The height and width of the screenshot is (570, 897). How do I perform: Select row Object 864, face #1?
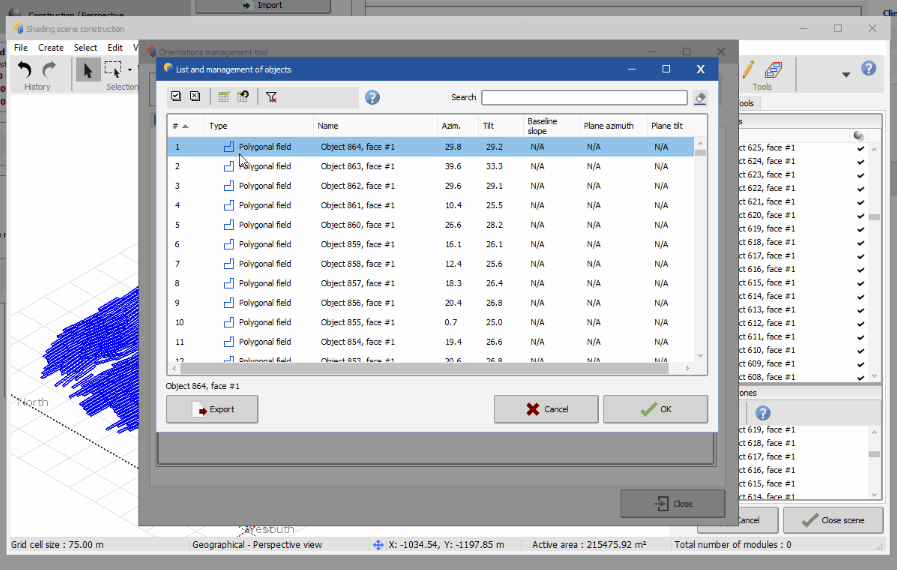(430, 147)
